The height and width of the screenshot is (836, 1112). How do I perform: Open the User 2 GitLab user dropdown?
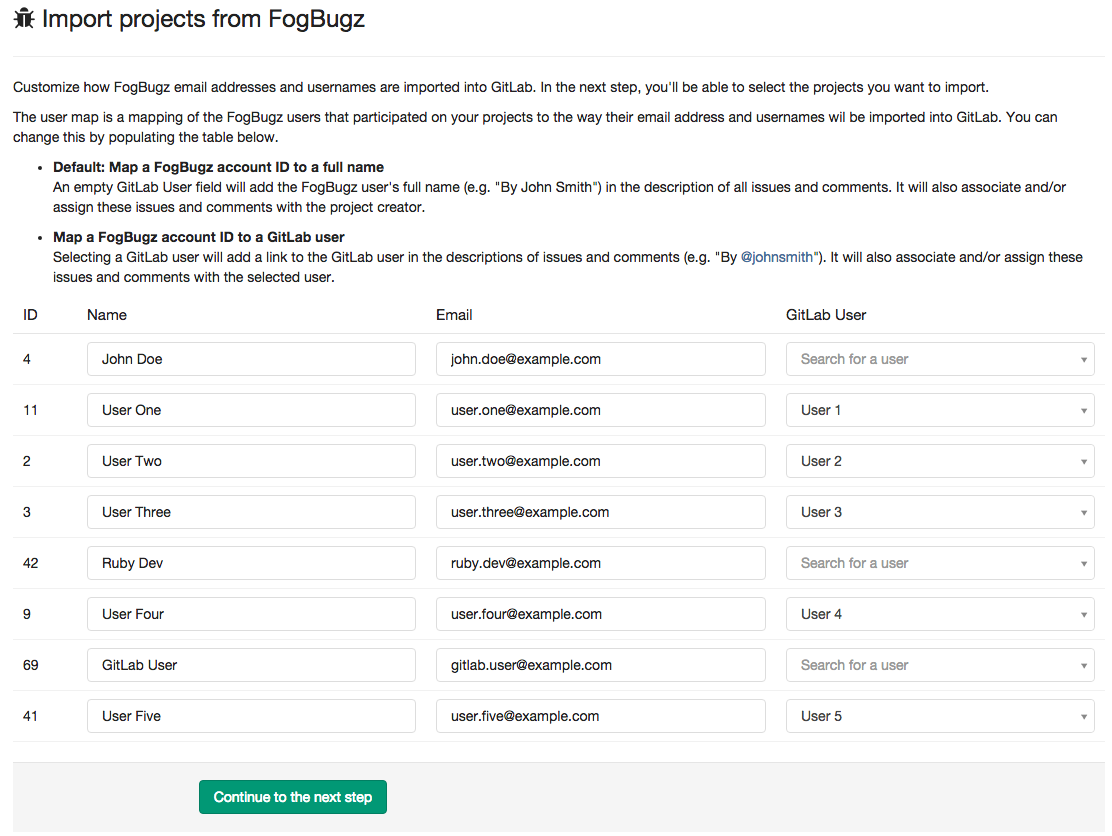(x=939, y=461)
